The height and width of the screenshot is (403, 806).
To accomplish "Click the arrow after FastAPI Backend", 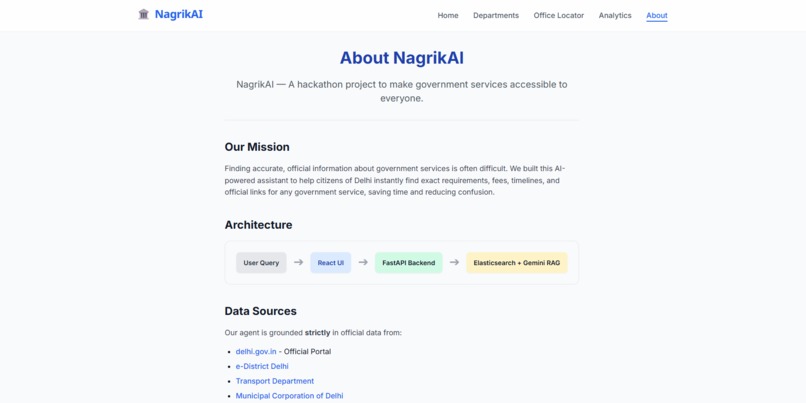I will coord(454,262).
